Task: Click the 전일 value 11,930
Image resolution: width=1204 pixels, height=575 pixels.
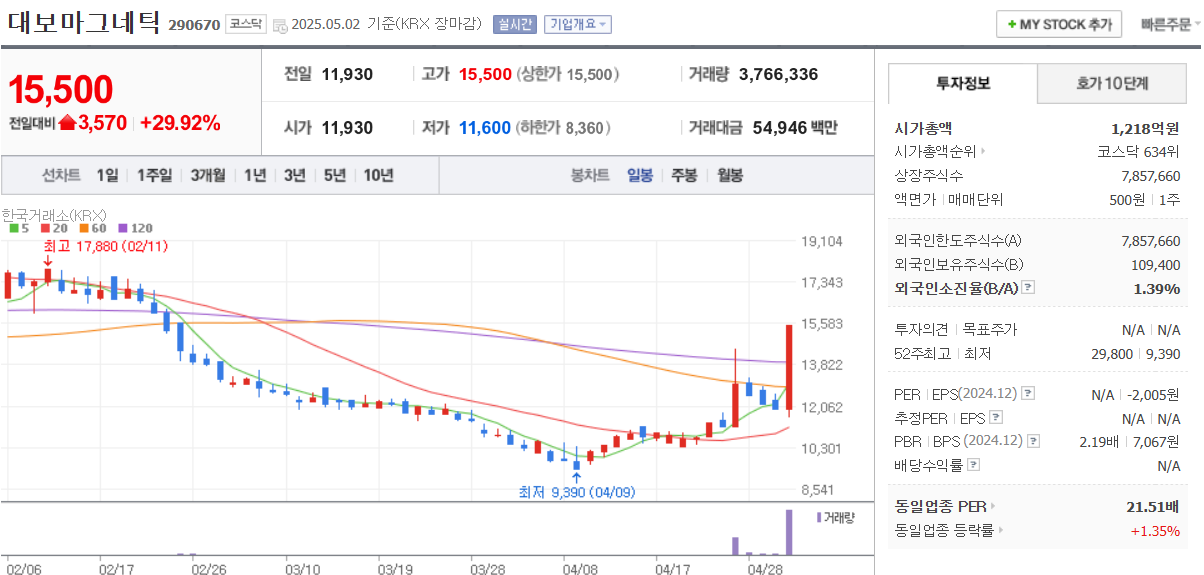Action: 347,74
